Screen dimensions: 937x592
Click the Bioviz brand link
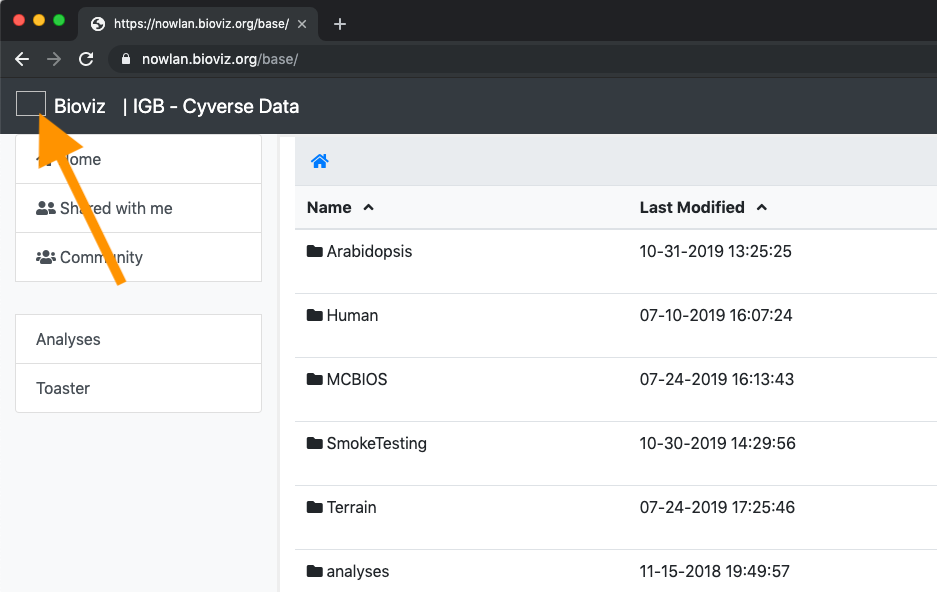[80, 106]
